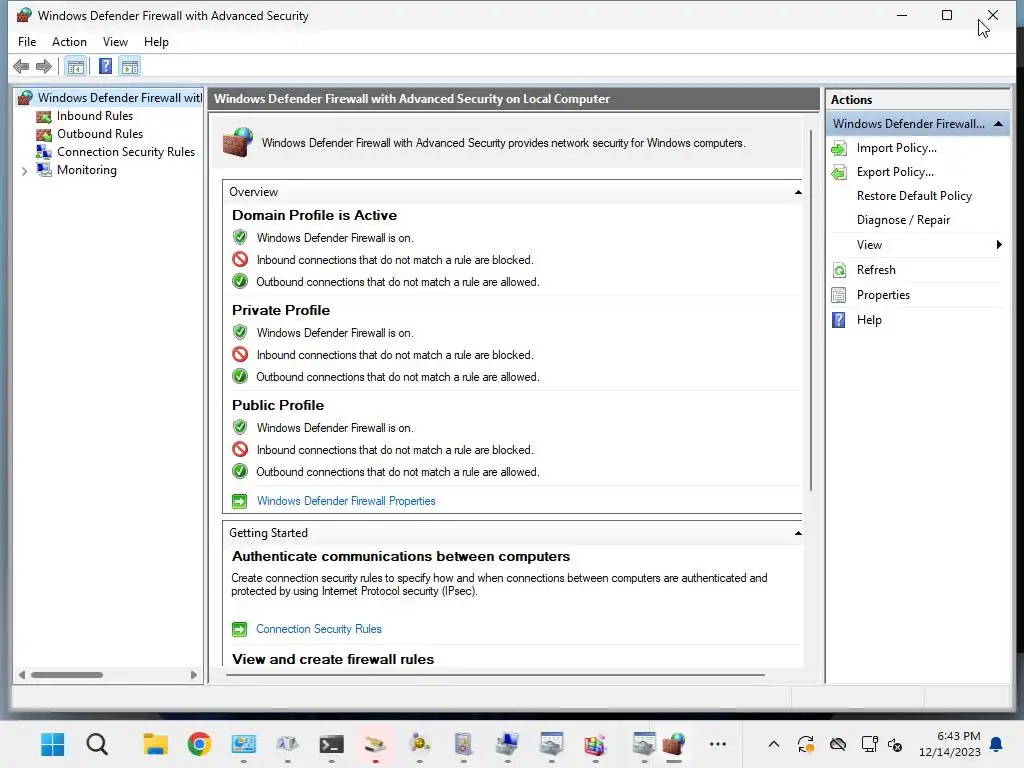Expand the Monitoring tree node chevron
Image resolution: width=1024 pixels, height=768 pixels.
click(24, 170)
